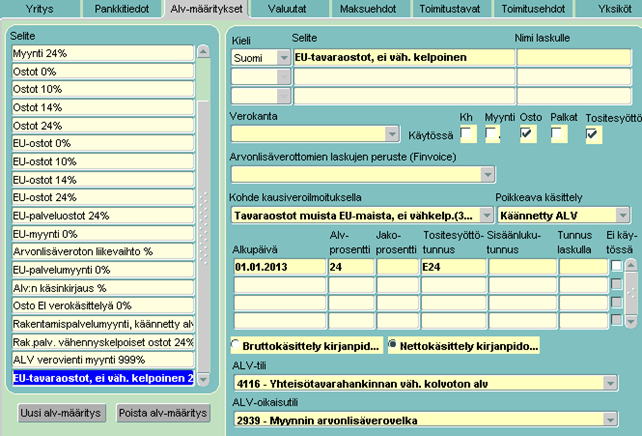Image resolution: width=642 pixels, height=436 pixels.
Task: Select Nettokäsittely kirjanpidossa radio button
Action: click(x=394, y=345)
